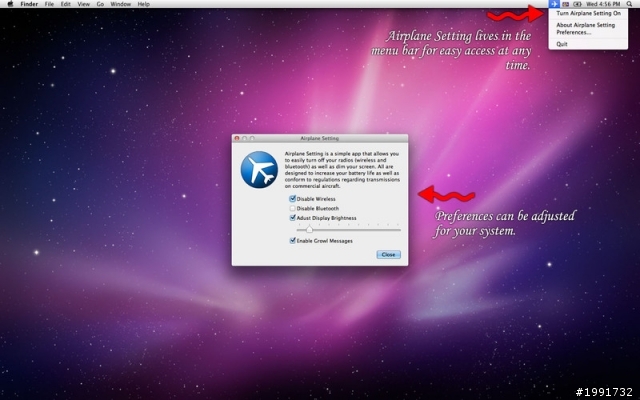Click the red close window button of dialog

point(237,138)
